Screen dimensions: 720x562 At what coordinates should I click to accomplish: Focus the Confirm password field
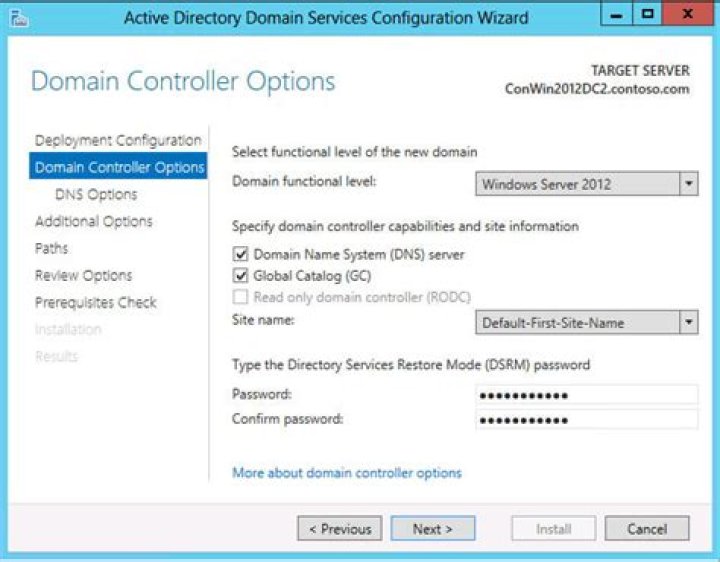(586, 419)
